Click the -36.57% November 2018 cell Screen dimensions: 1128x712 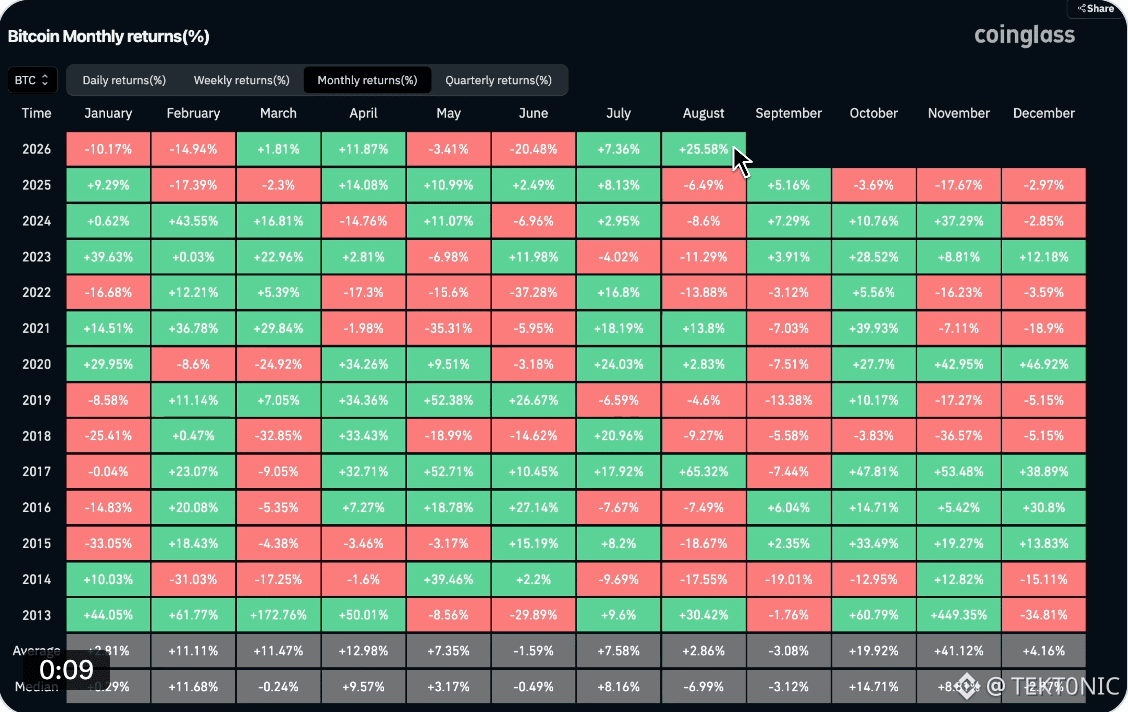958,436
